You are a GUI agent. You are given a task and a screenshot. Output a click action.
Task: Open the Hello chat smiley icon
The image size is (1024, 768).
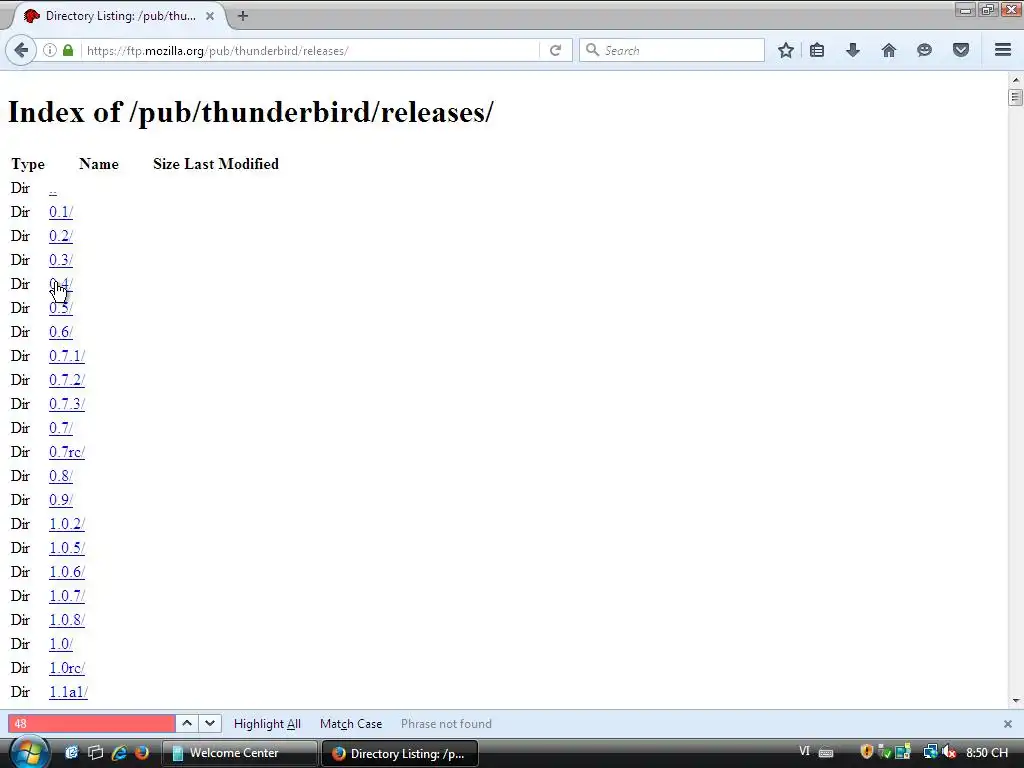tap(924, 50)
